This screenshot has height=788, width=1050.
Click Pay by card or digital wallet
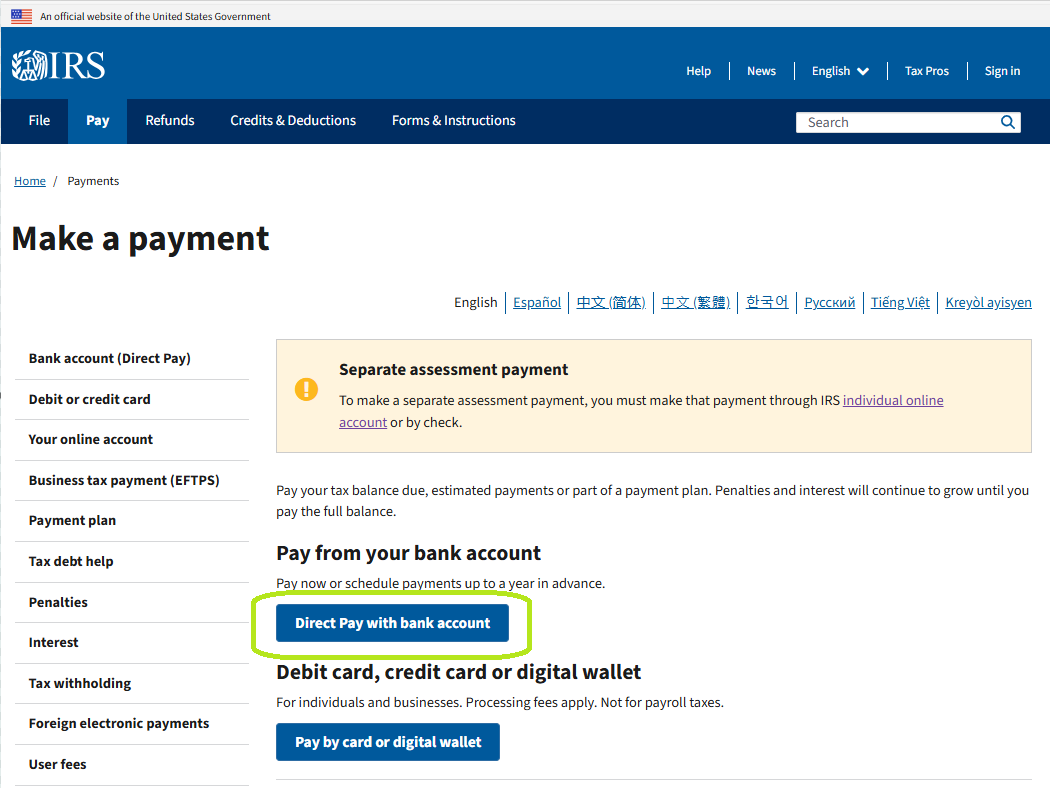(387, 742)
